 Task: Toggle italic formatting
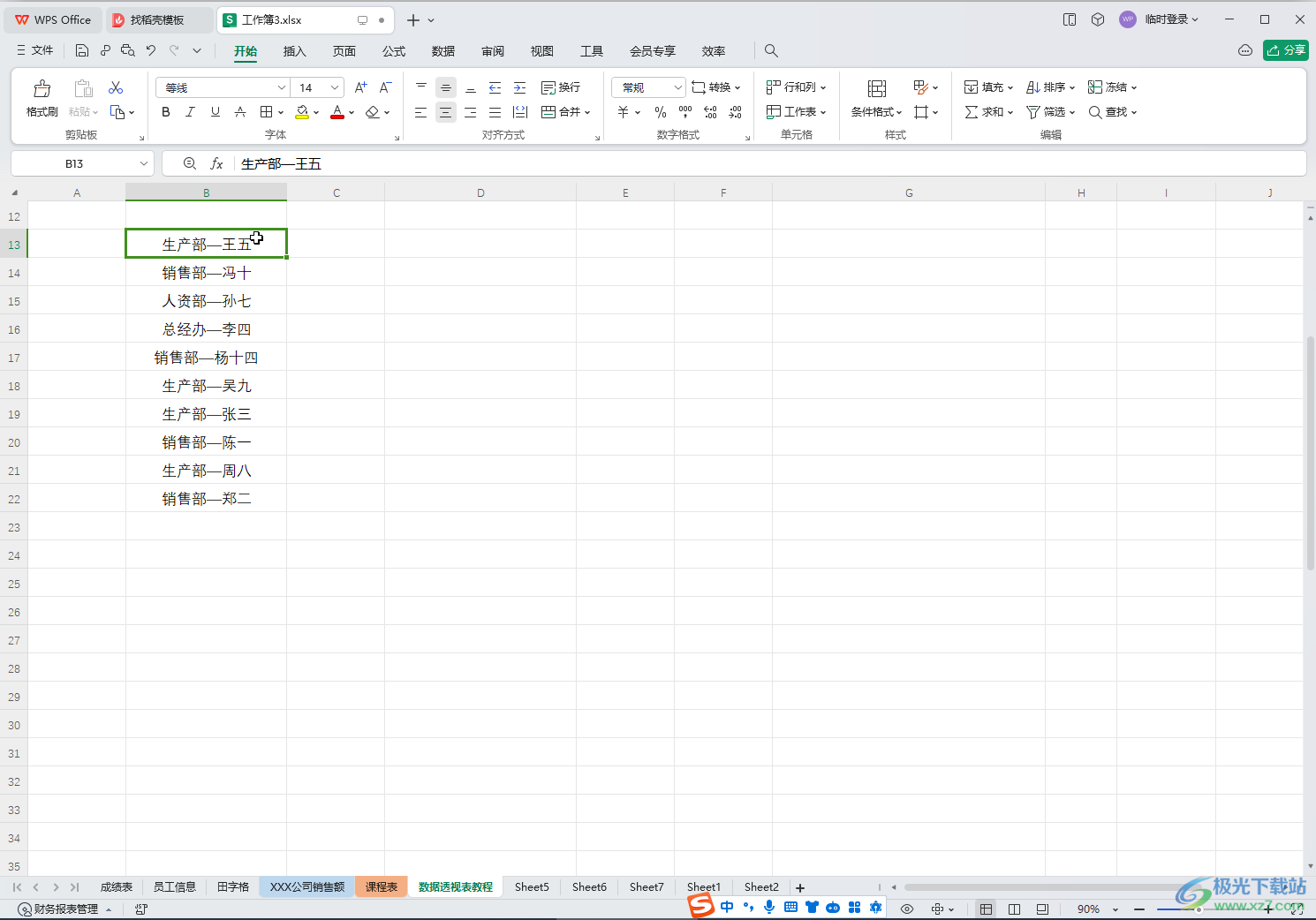tap(190, 112)
